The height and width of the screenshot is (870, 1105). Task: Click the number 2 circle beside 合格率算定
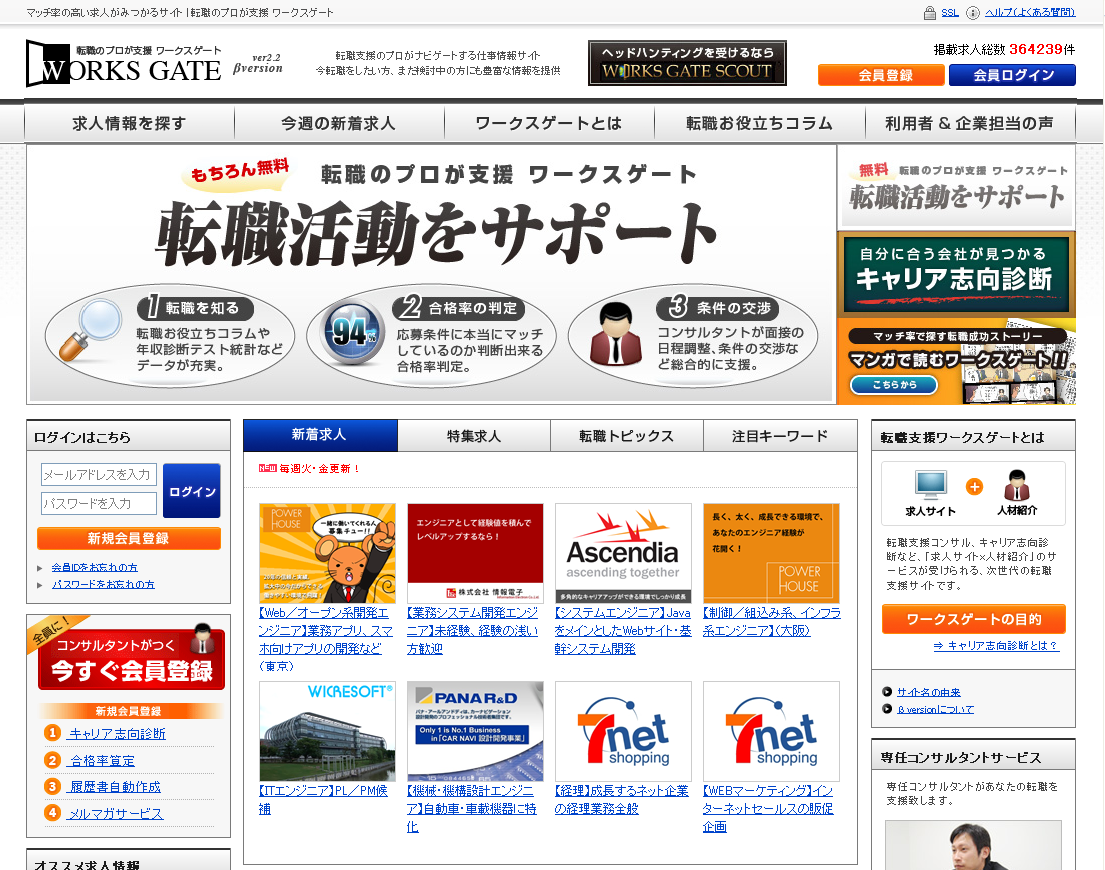52,759
